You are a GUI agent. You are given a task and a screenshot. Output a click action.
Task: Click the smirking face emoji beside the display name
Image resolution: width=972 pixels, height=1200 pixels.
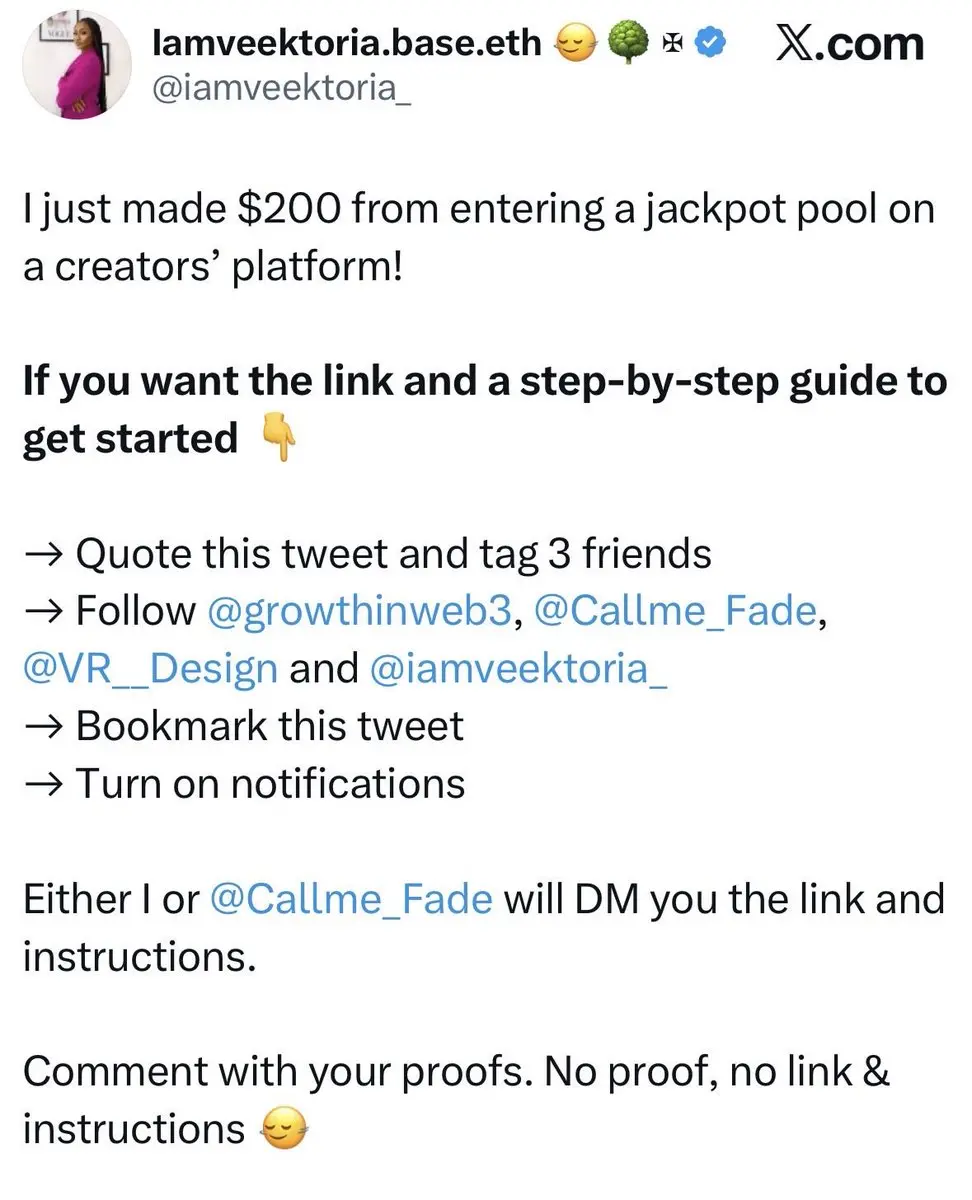[x=577, y=43]
